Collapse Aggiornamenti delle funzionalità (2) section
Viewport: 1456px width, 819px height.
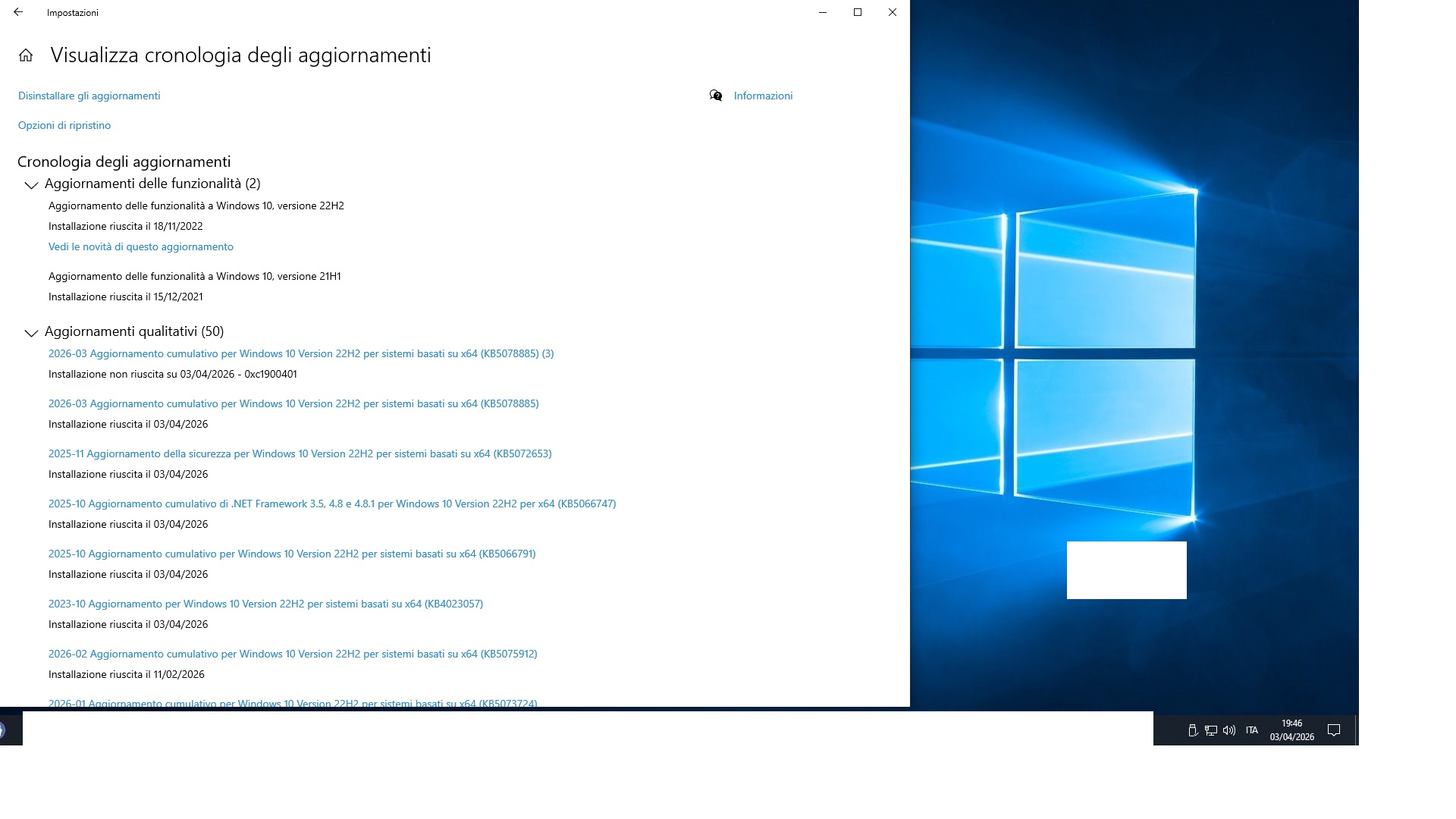click(31, 184)
